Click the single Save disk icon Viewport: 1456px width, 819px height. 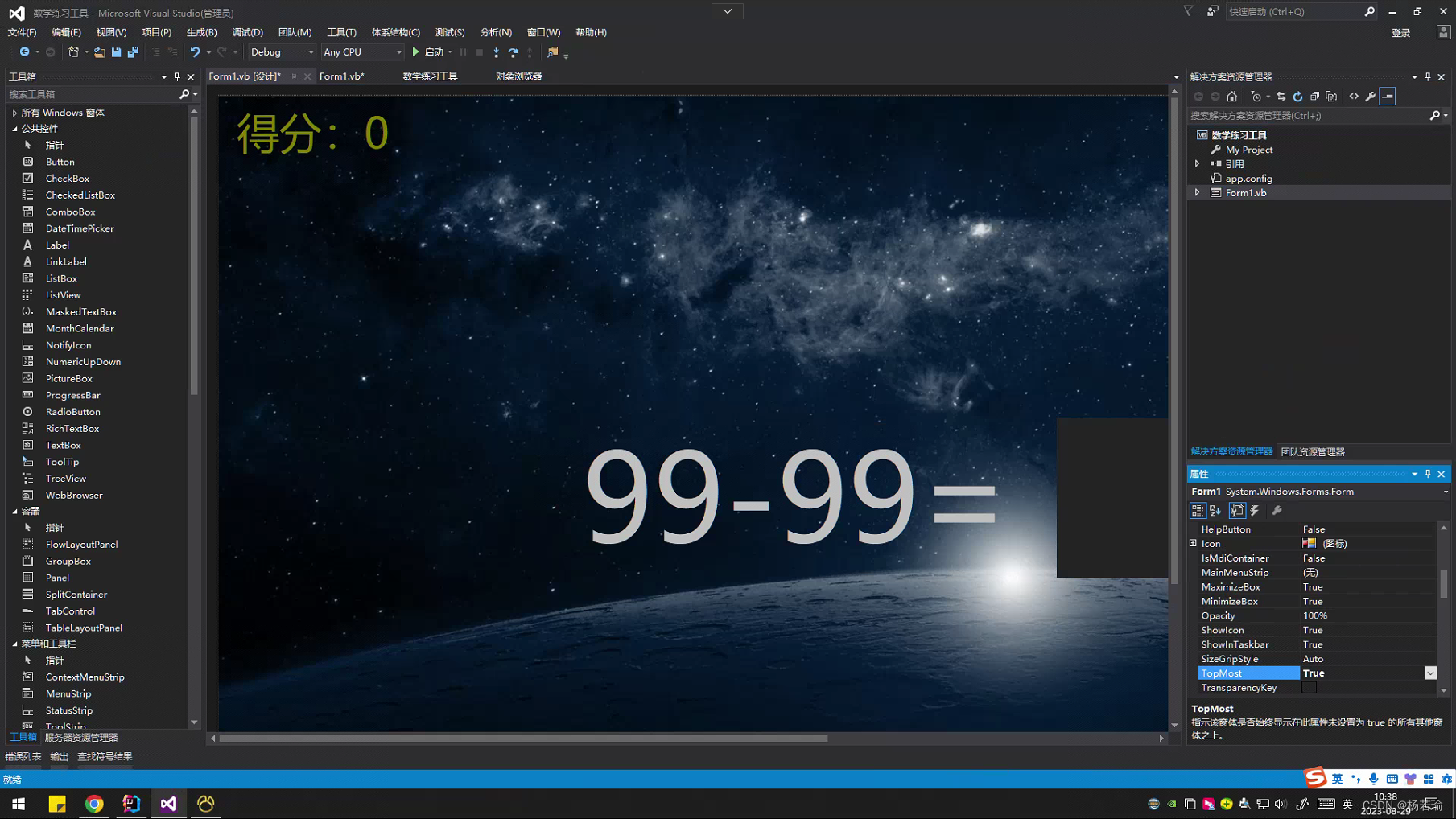coord(116,52)
